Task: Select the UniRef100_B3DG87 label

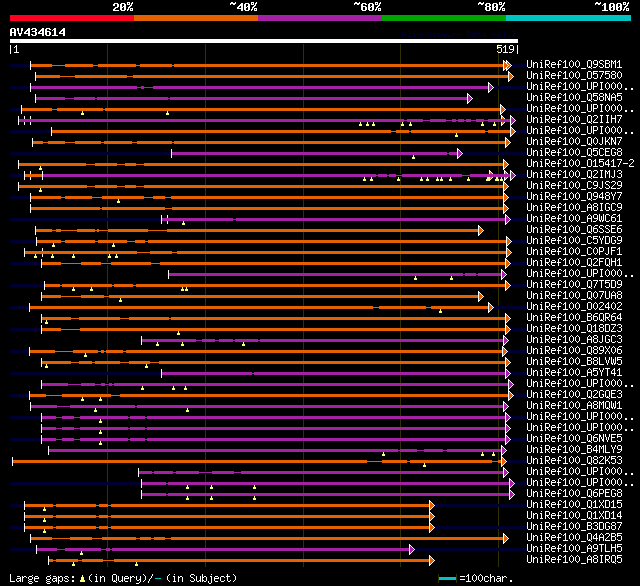Action: point(574,527)
